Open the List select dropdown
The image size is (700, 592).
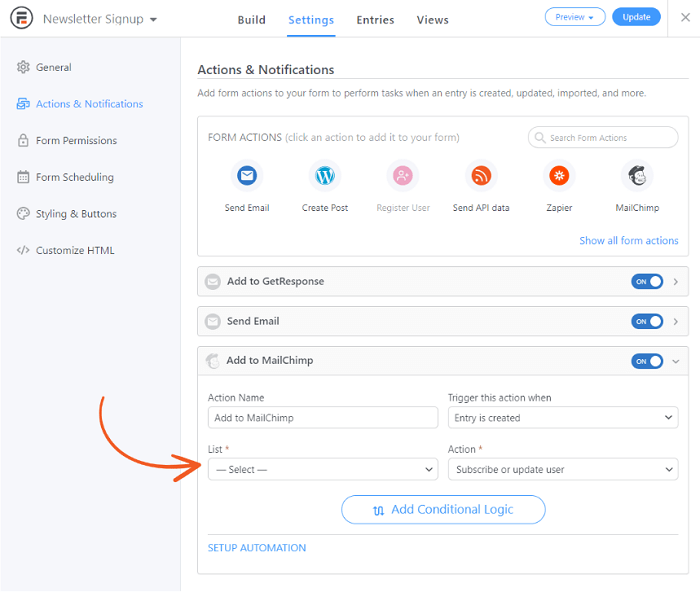click(x=323, y=469)
